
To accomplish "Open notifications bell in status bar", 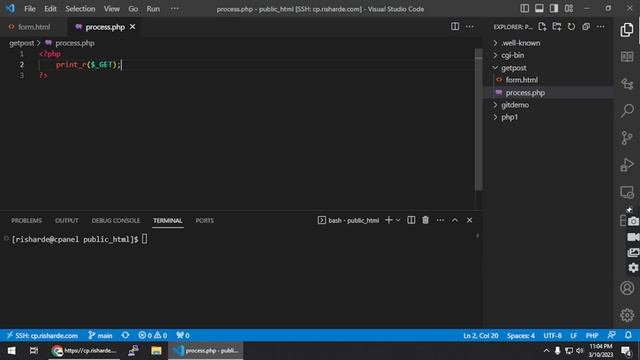I will 628,335.
